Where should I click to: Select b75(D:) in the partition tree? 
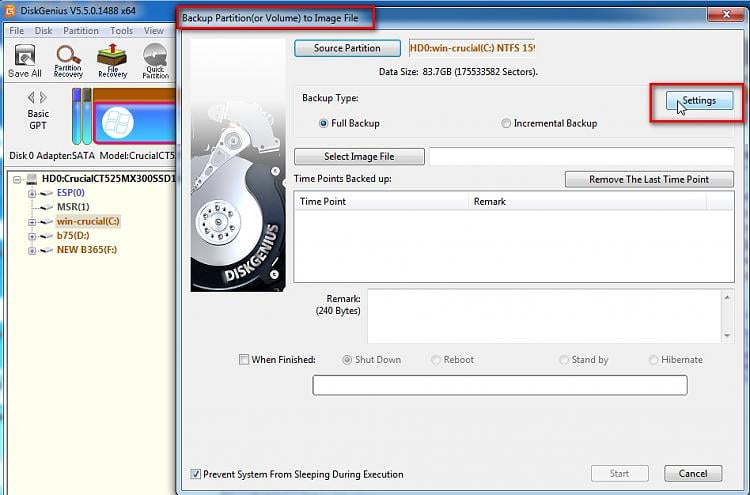click(x=73, y=235)
